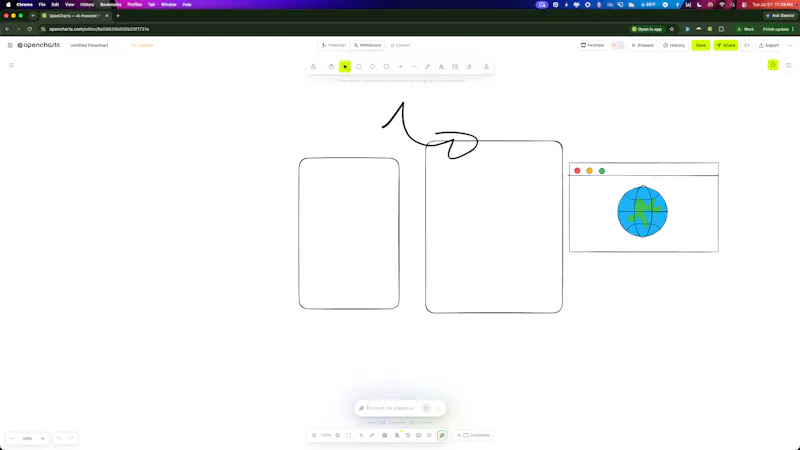
Task: Click the Untitled Flowchart title
Action: [89, 45]
